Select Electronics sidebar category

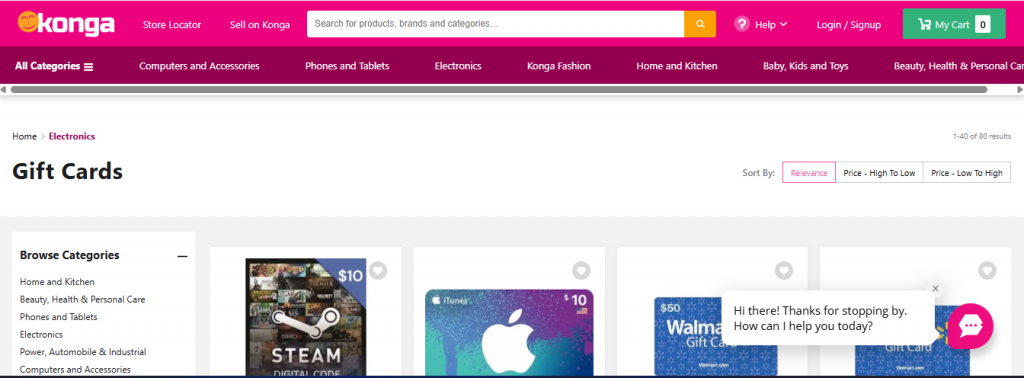(41, 334)
